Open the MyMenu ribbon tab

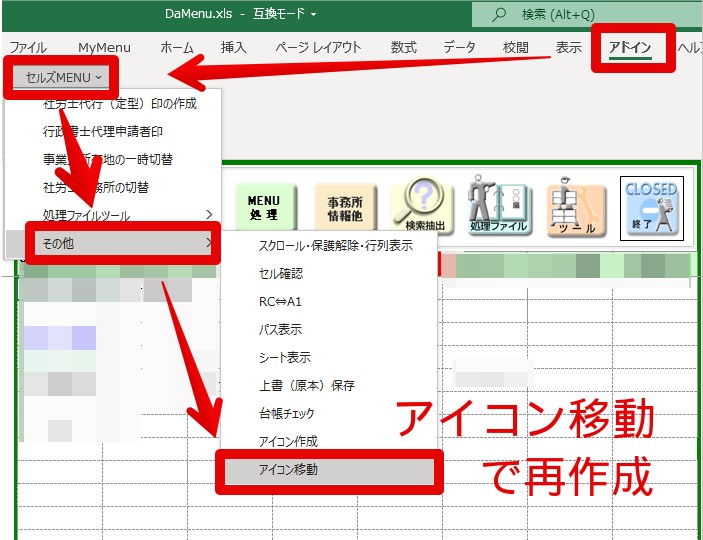[104, 47]
